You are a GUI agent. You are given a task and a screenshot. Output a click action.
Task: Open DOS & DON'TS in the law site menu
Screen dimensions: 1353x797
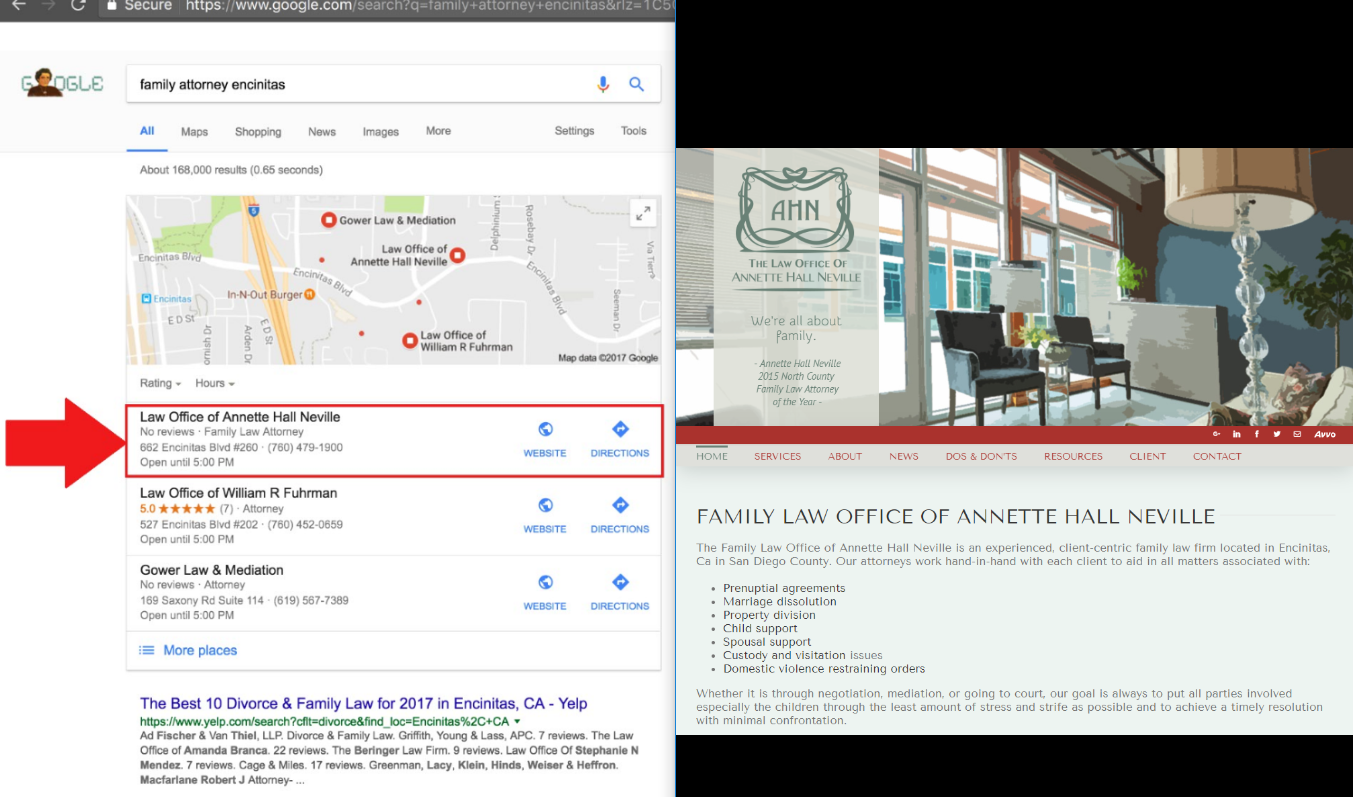click(981, 456)
